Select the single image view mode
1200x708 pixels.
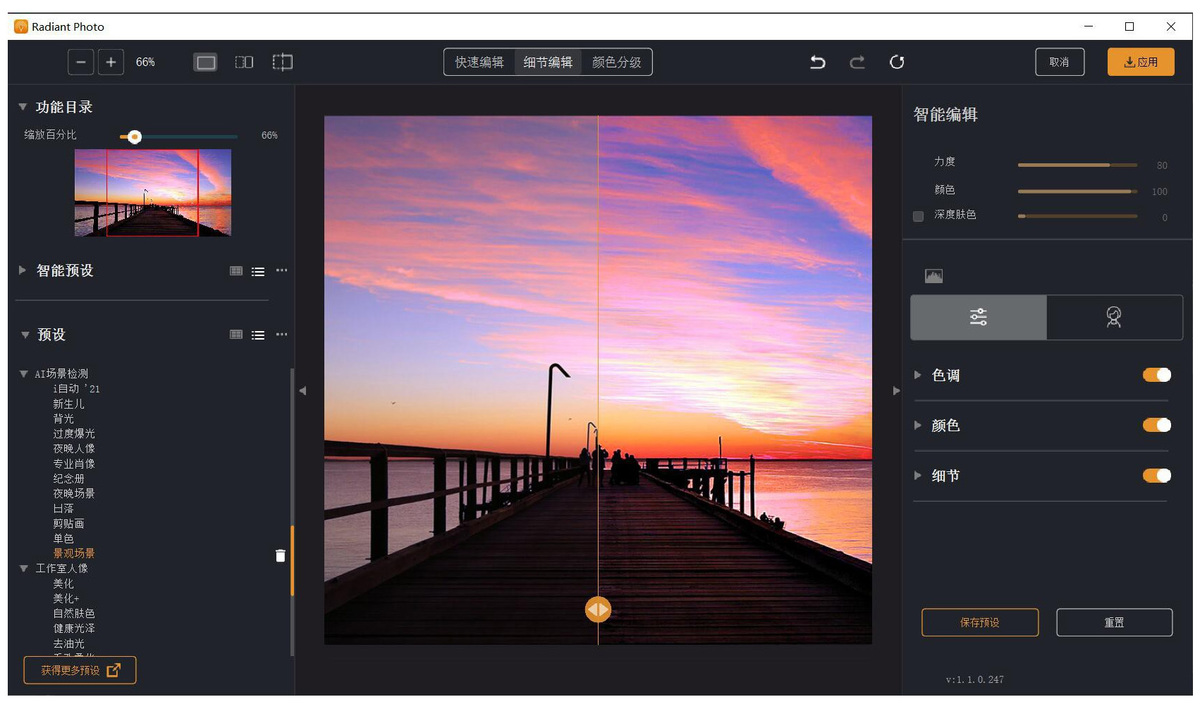coord(205,62)
